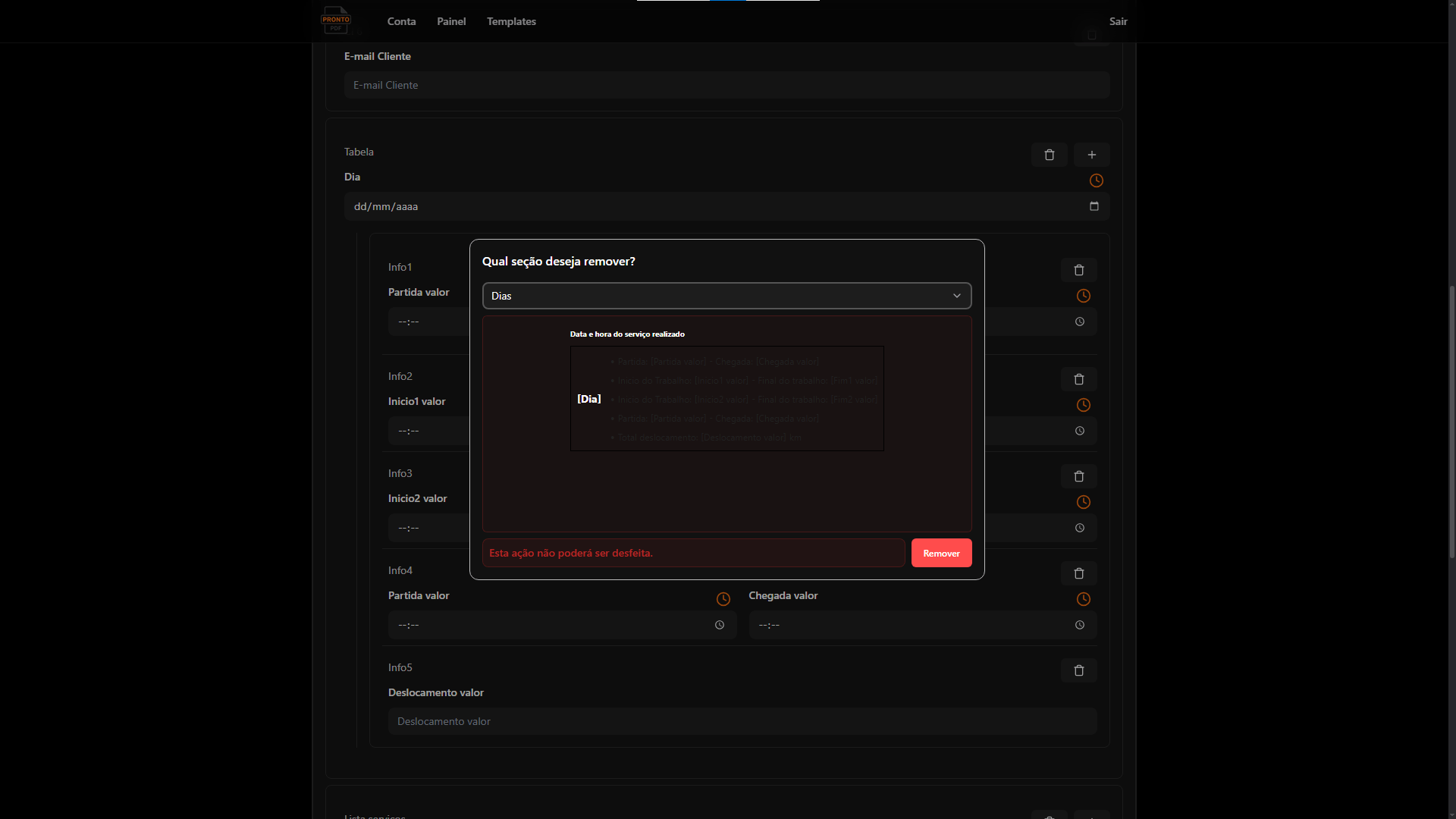
Task: Go to Templates page
Action: pyautogui.click(x=511, y=21)
